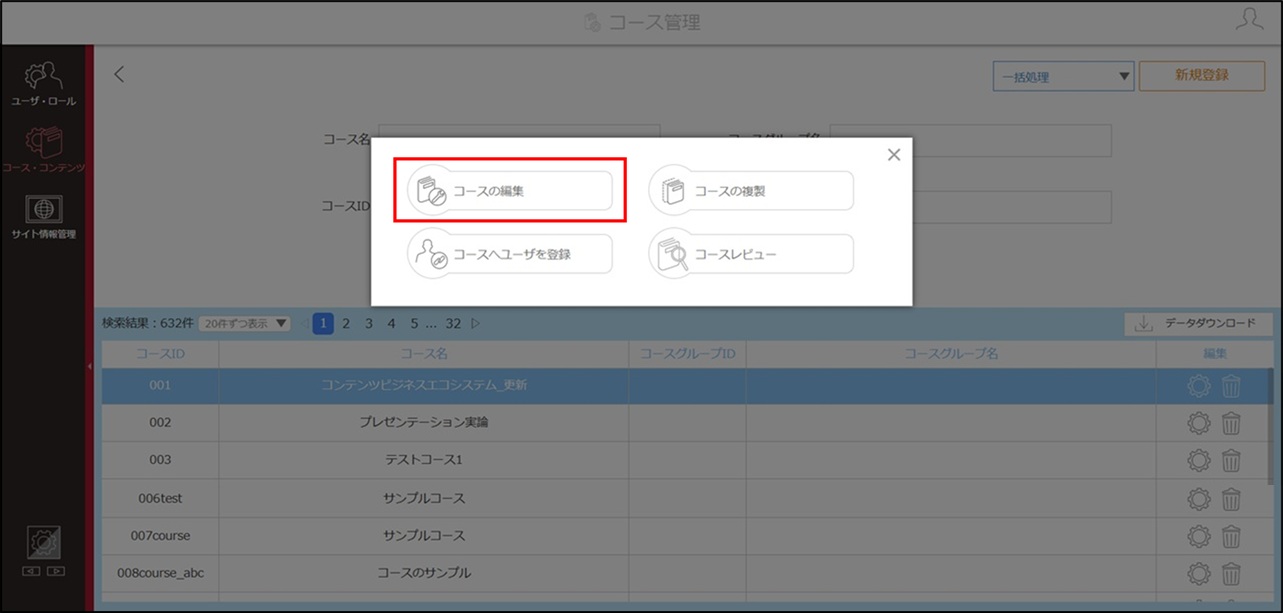
Task: Collapse the sidebar with the small arrow
Action: [x=89, y=367]
